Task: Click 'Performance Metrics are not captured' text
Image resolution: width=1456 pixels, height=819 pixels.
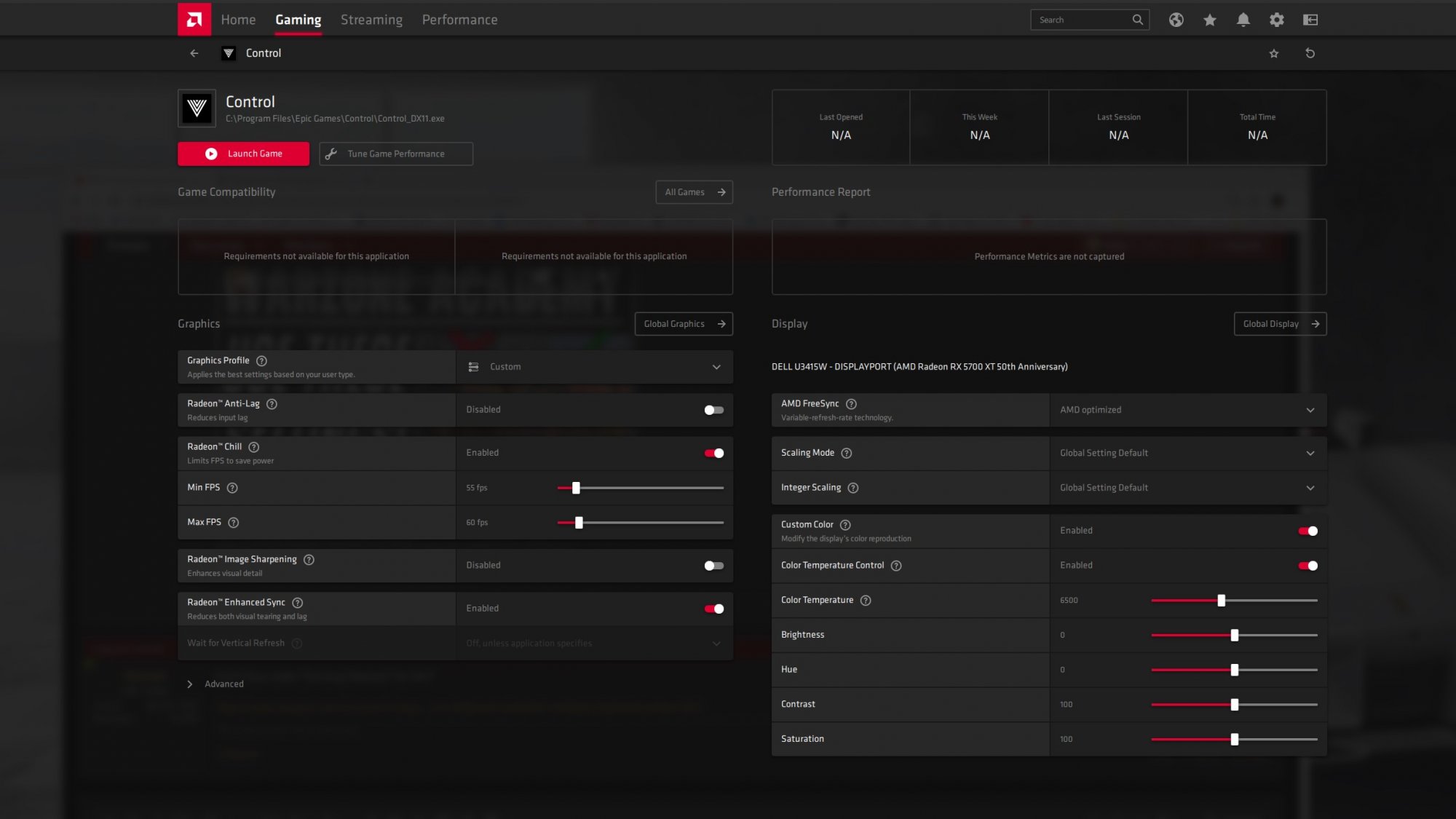Action: point(1049,257)
